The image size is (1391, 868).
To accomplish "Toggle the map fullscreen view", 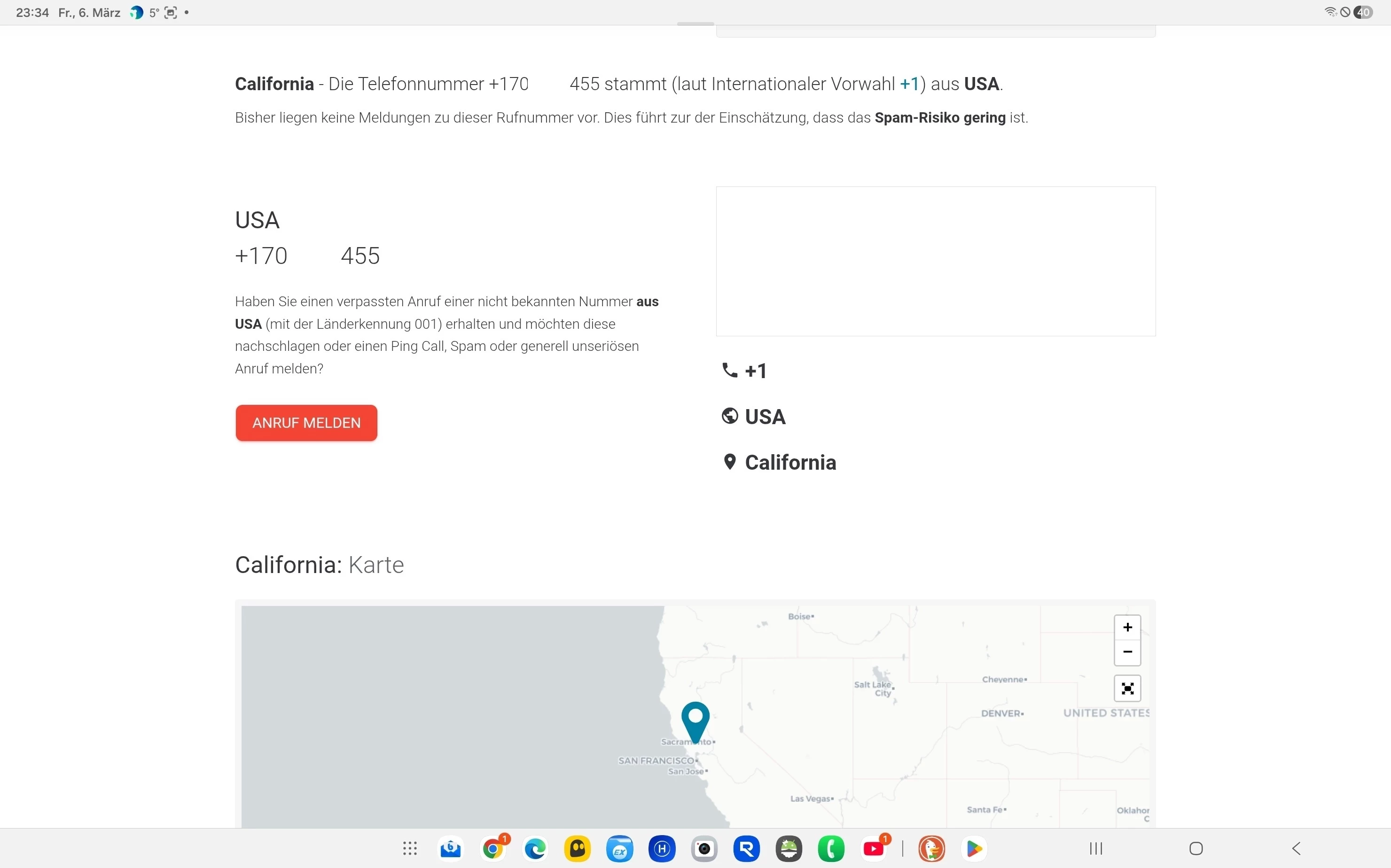I will pyautogui.click(x=1127, y=688).
